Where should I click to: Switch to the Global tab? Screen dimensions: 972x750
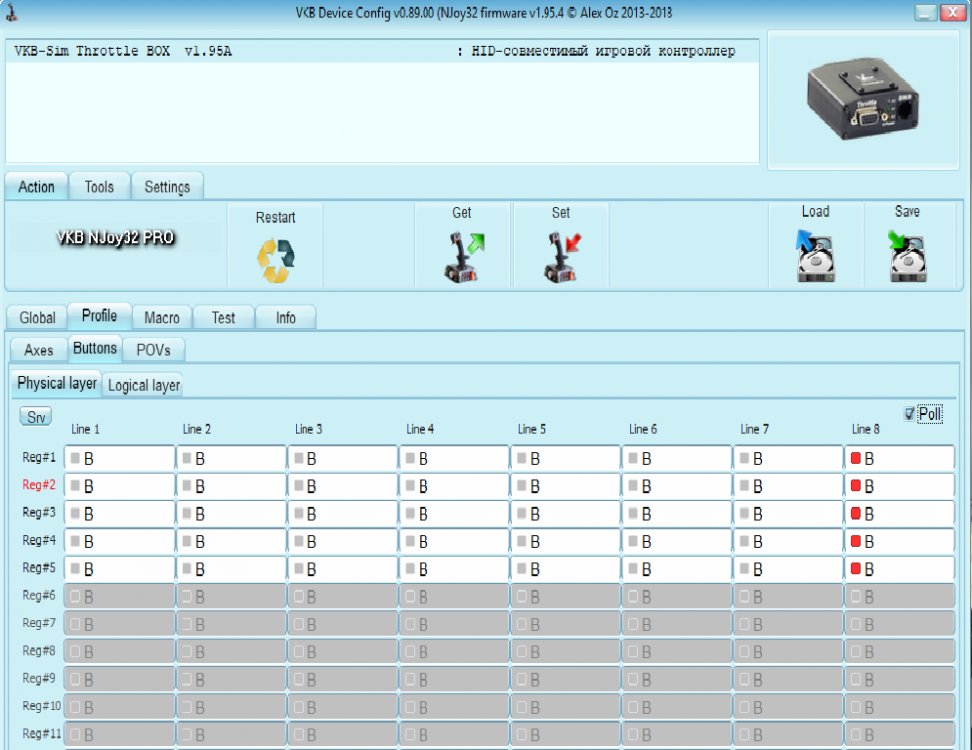point(37,317)
